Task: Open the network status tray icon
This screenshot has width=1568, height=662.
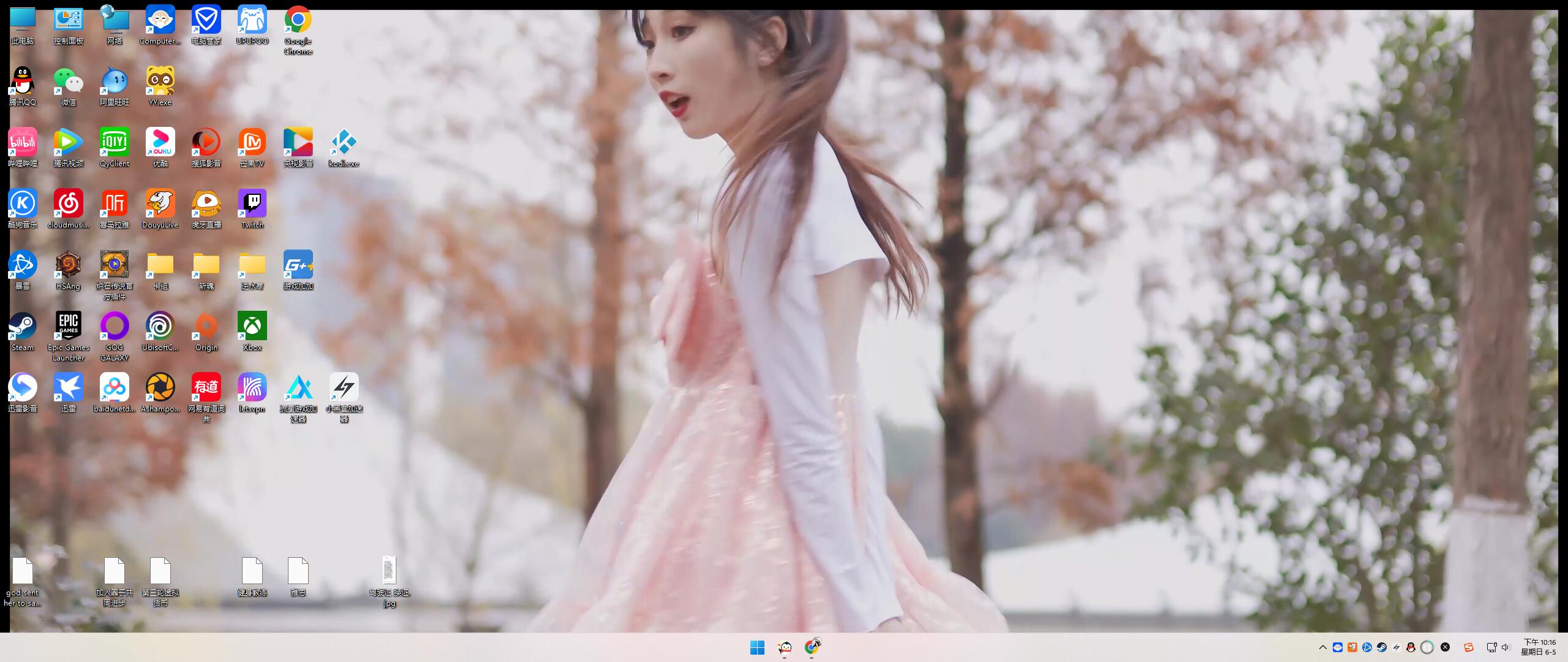Action: (1491, 647)
